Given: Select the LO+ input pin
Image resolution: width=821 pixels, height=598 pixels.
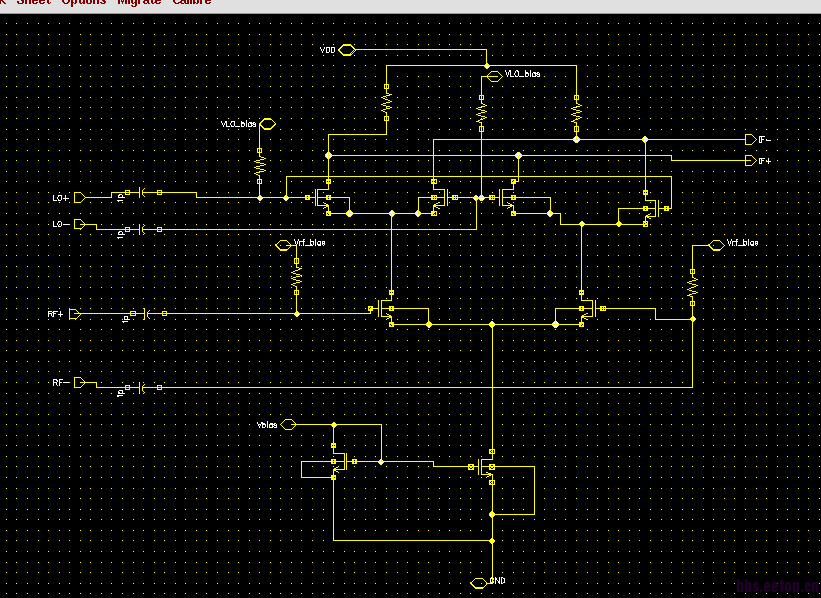Looking at the screenshot, I should point(80,197).
